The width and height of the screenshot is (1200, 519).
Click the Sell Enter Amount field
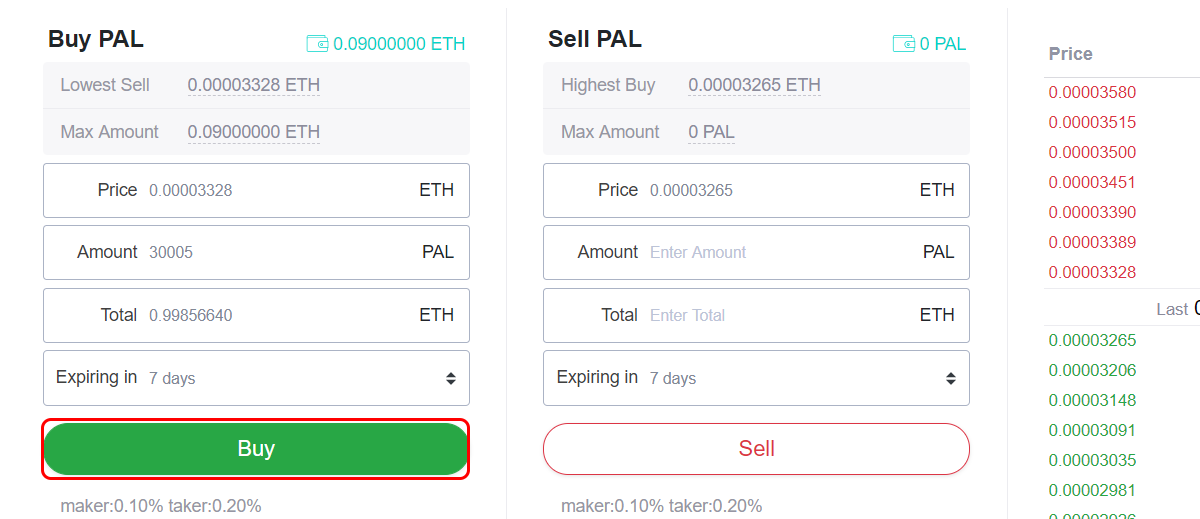(756, 252)
